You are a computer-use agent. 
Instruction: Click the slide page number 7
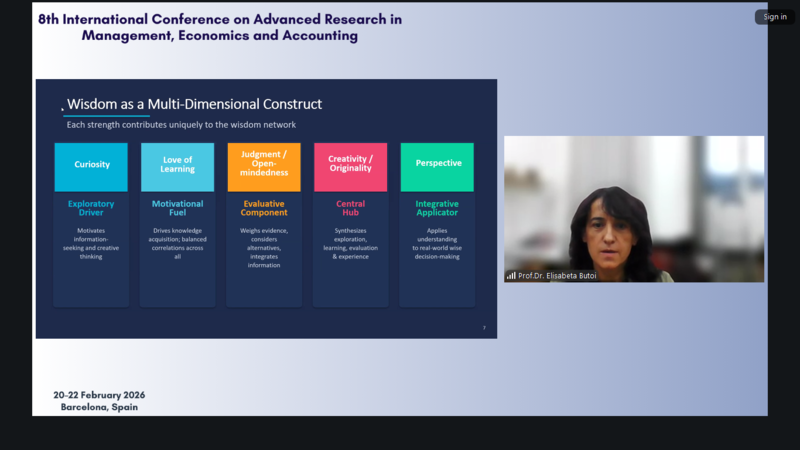484,328
